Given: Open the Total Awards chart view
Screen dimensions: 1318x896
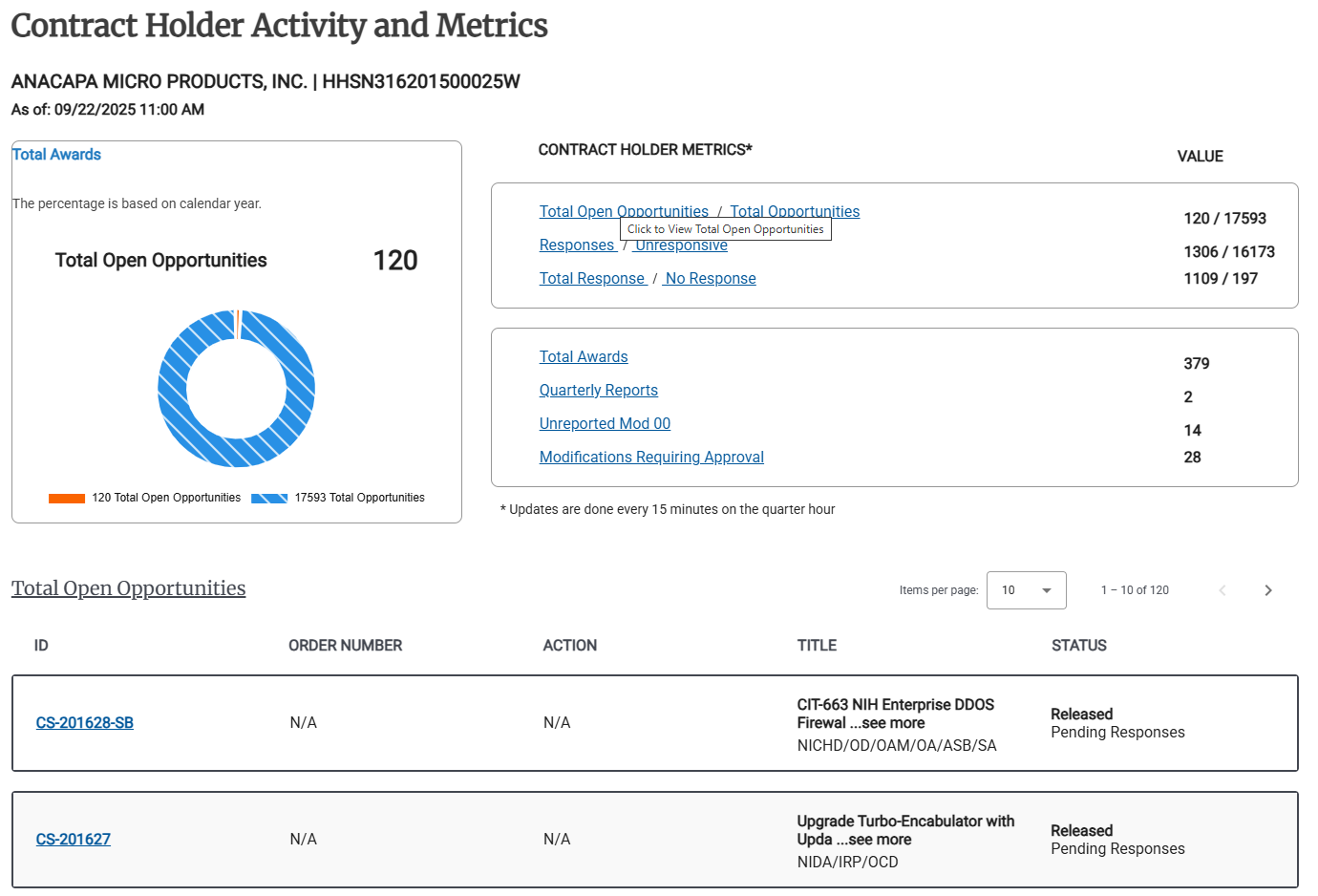Looking at the screenshot, I should point(56,154).
